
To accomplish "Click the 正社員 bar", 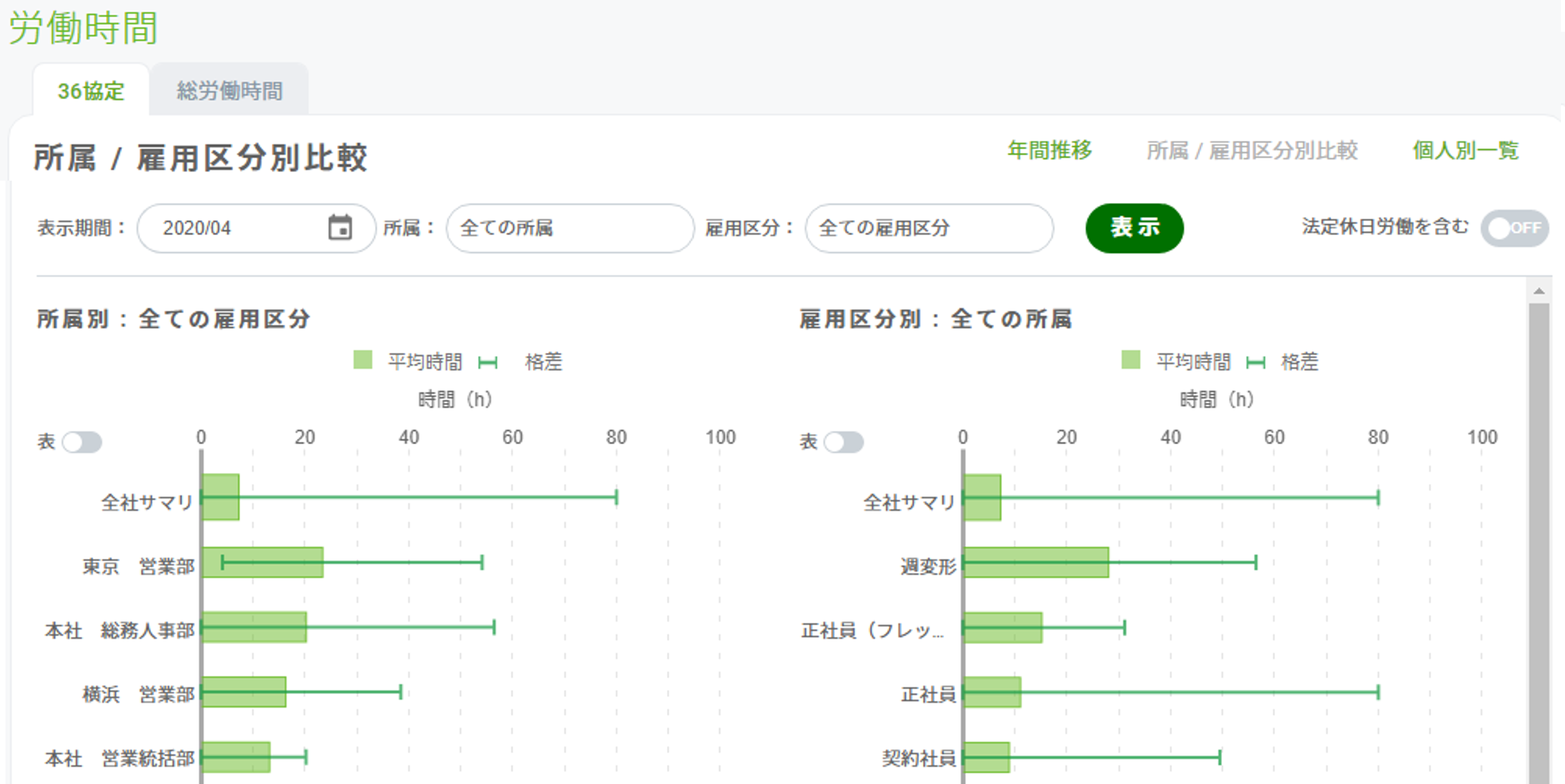I will click(993, 692).
